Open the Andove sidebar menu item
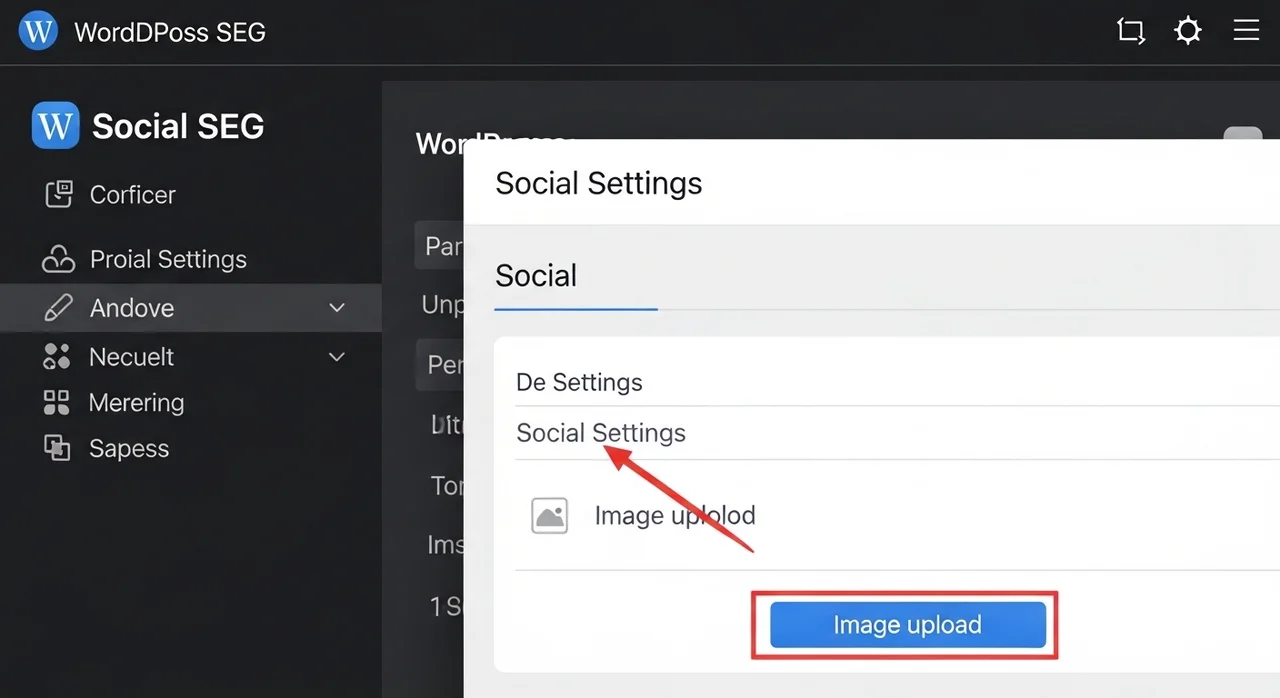Screen dimensions: 1280x698 tap(132, 308)
